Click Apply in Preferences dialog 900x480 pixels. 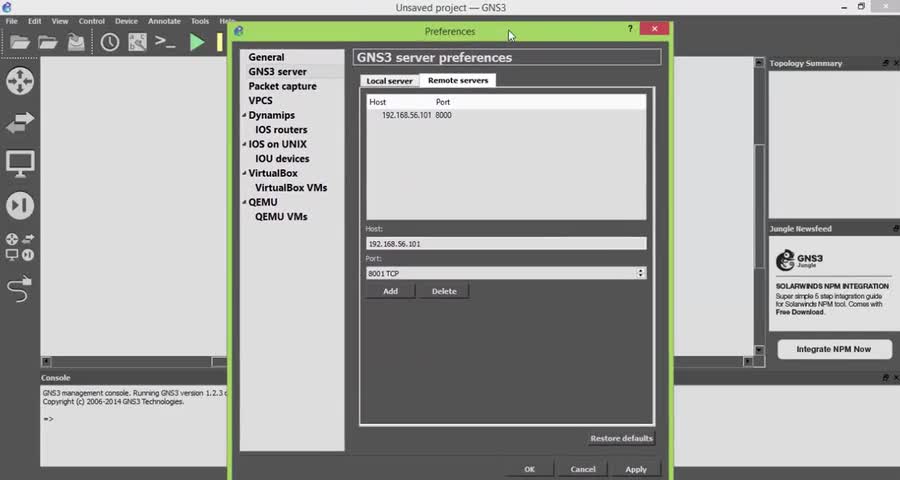tap(636, 469)
